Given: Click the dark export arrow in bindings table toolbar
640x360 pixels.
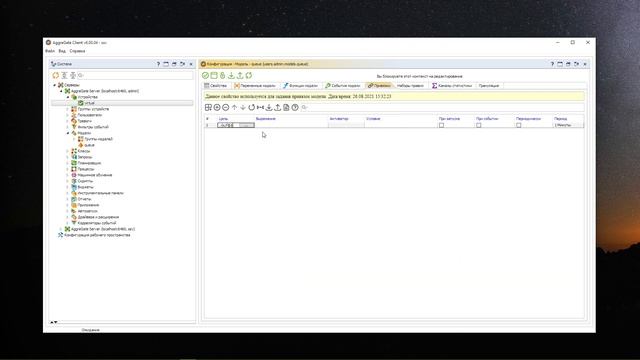Looking at the screenshot, I should coord(278,107).
